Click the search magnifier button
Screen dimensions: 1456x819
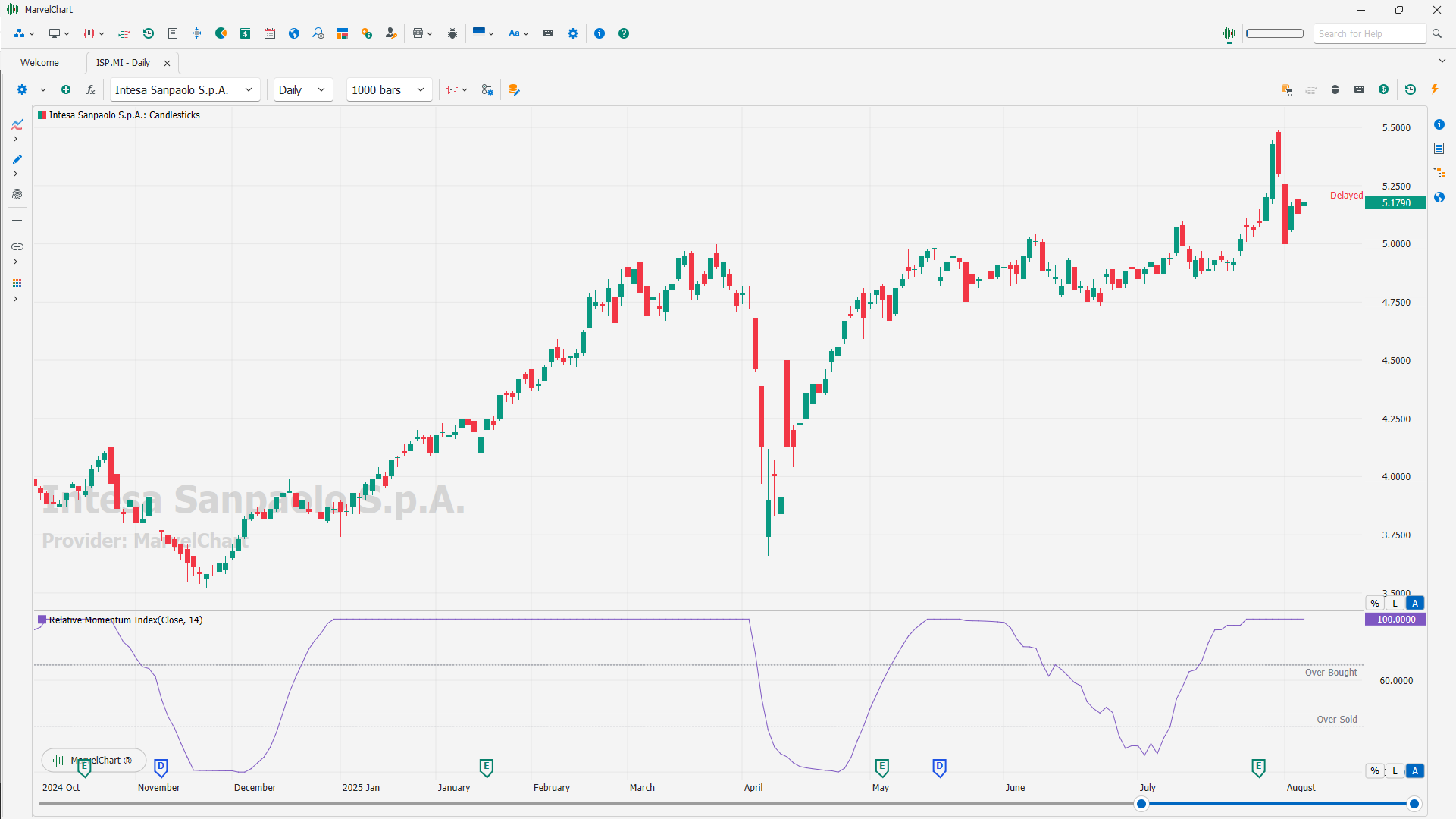tap(1436, 33)
